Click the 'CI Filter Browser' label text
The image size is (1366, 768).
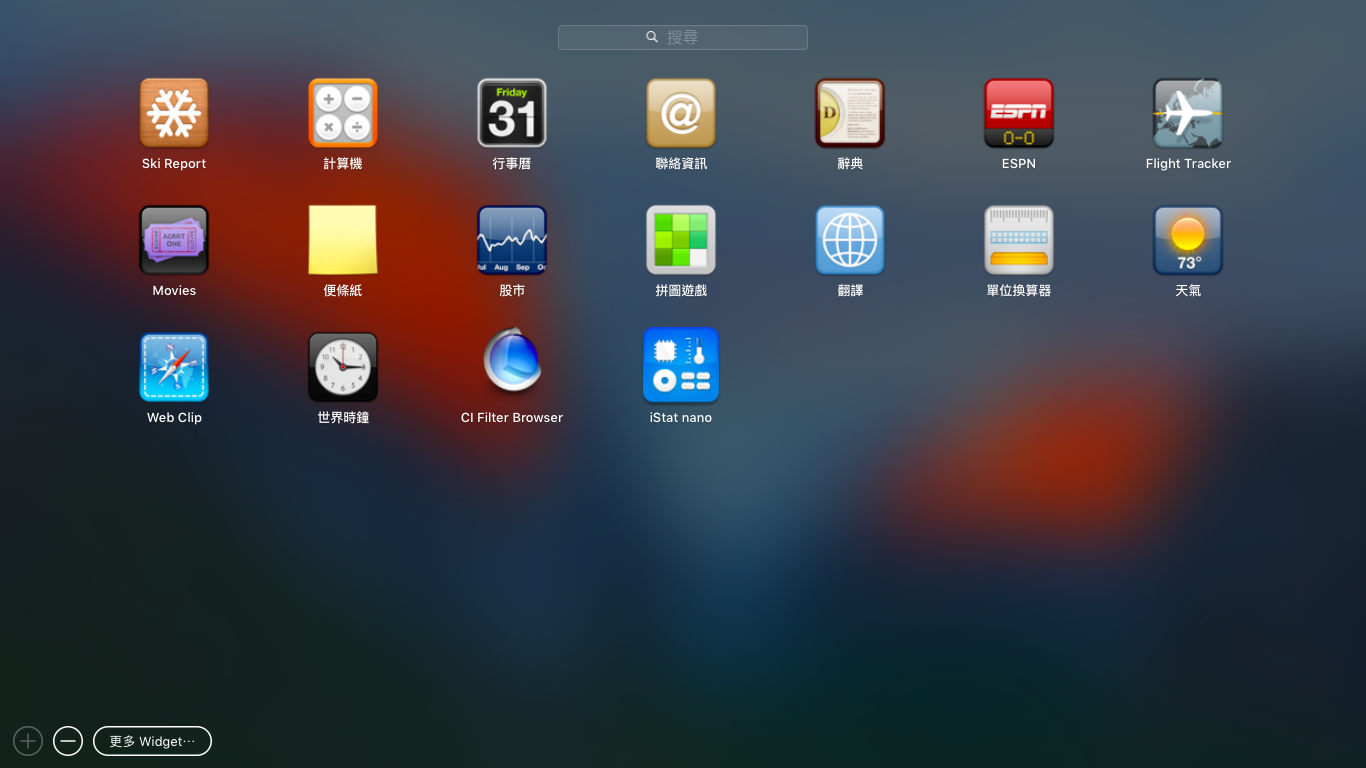point(512,418)
